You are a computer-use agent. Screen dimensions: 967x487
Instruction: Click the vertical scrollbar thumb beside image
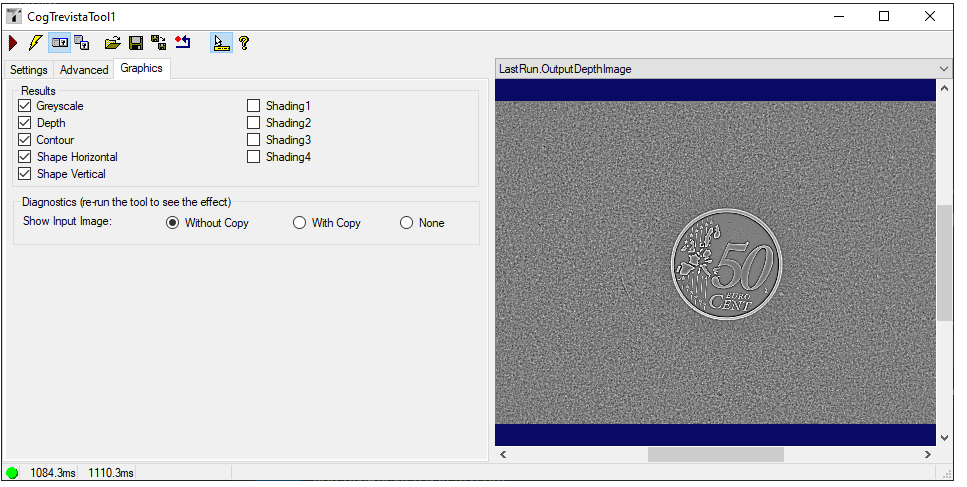[x=944, y=263]
